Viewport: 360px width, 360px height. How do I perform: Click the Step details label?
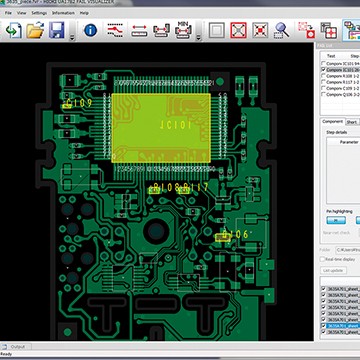336,132
